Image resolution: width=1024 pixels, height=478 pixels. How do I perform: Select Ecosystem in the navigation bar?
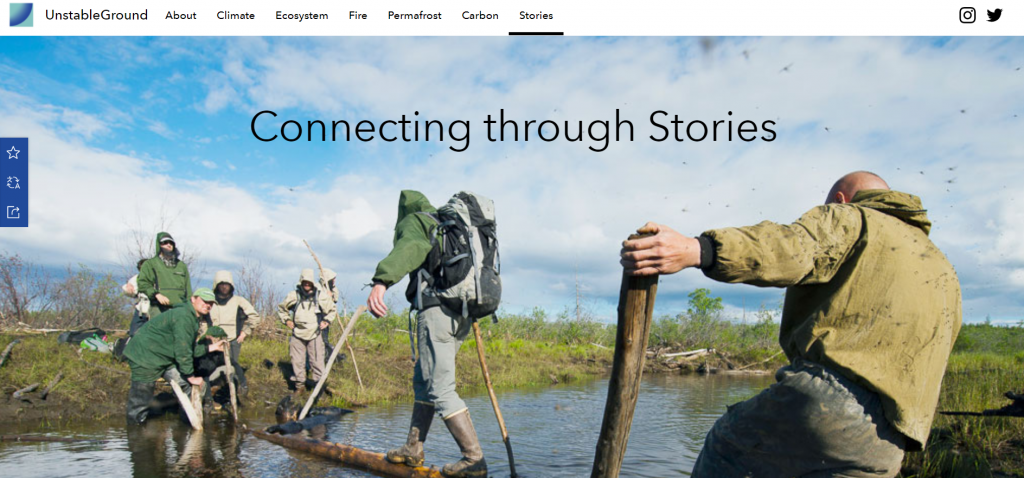coord(302,16)
